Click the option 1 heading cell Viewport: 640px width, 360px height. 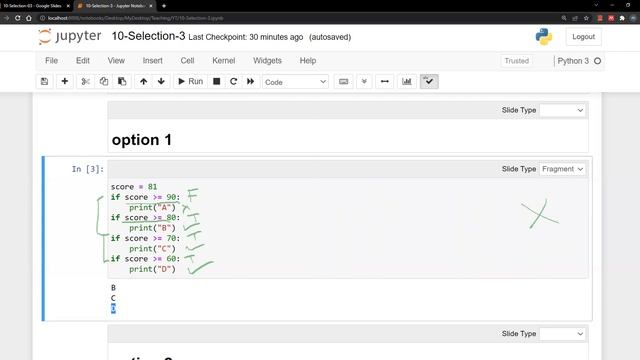[142, 140]
